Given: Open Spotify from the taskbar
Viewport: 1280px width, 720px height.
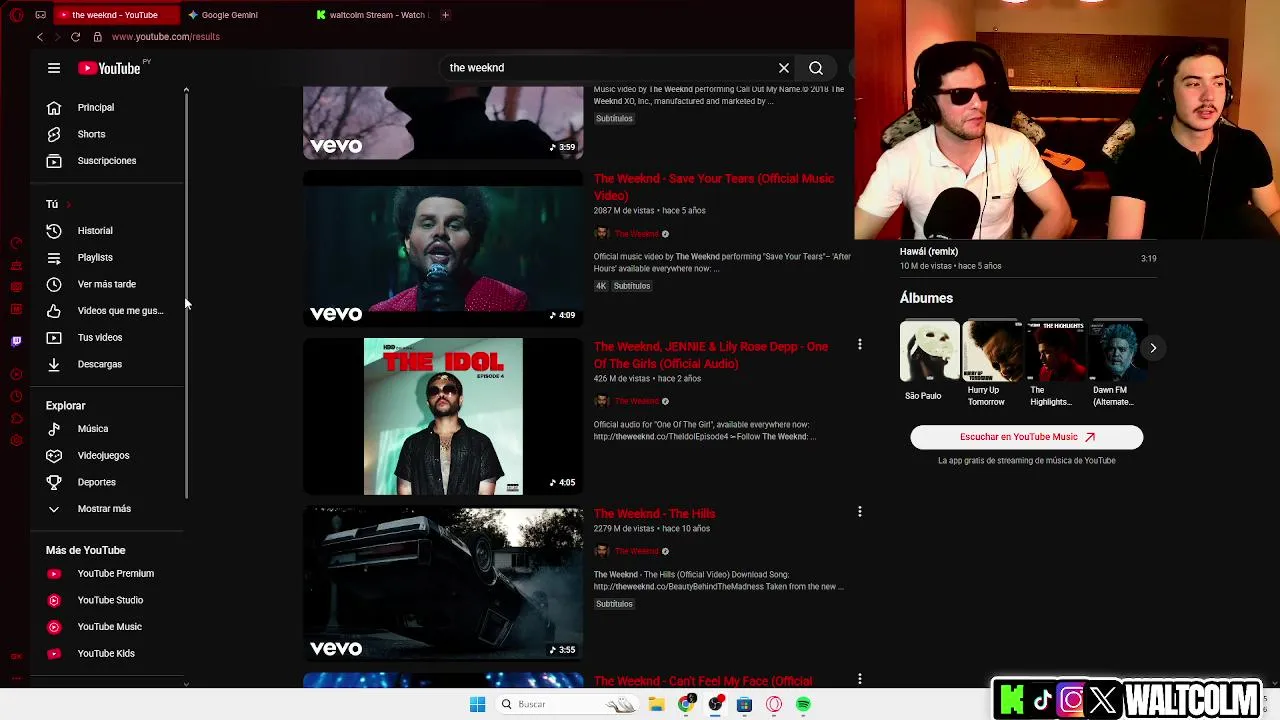Looking at the screenshot, I should [x=803, y=704].
